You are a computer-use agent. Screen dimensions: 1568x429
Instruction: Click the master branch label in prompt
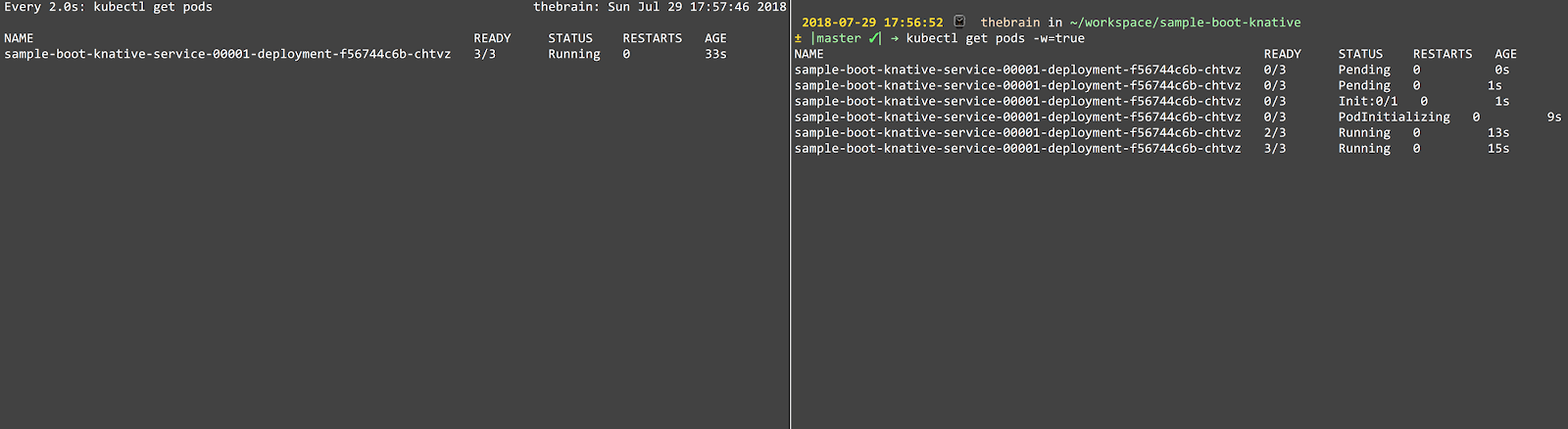click(839, 38)
